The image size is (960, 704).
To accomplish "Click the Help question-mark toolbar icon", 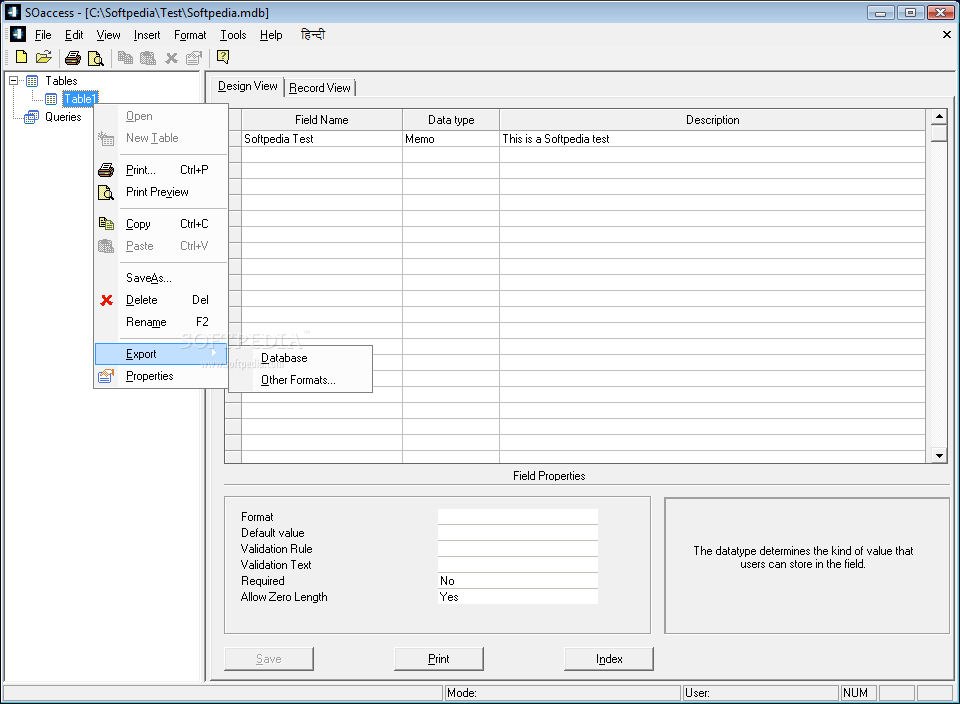I will [223, 58].
